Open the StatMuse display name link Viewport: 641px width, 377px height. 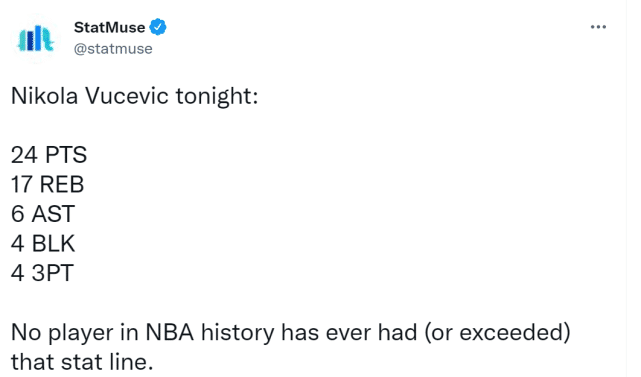109,27
